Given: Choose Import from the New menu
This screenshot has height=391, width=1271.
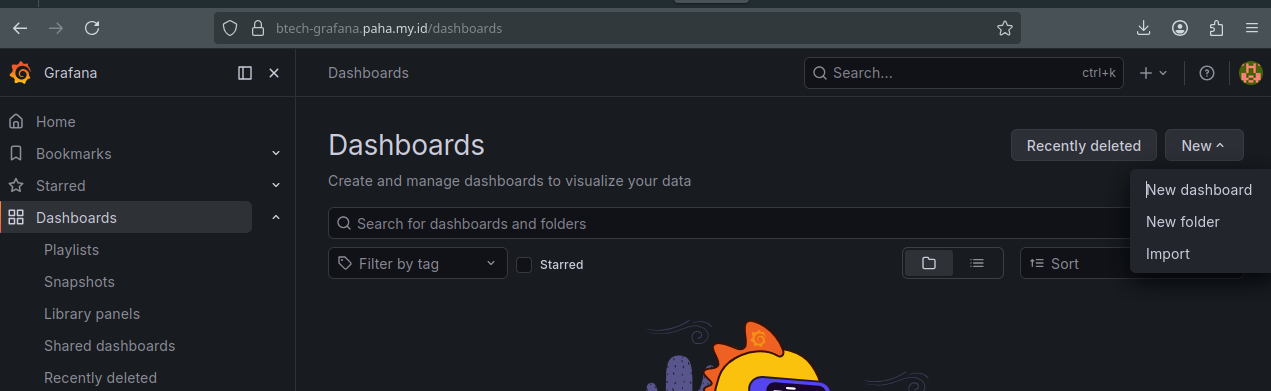Looking at the screenshot, I should (x=1168, y=254).
